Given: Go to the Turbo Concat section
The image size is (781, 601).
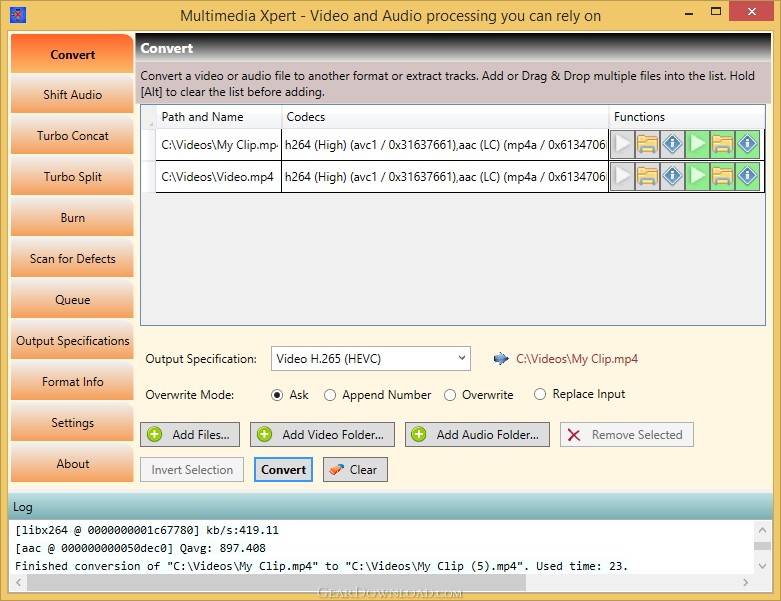Looking at the screenshot, I should [72, 135].
